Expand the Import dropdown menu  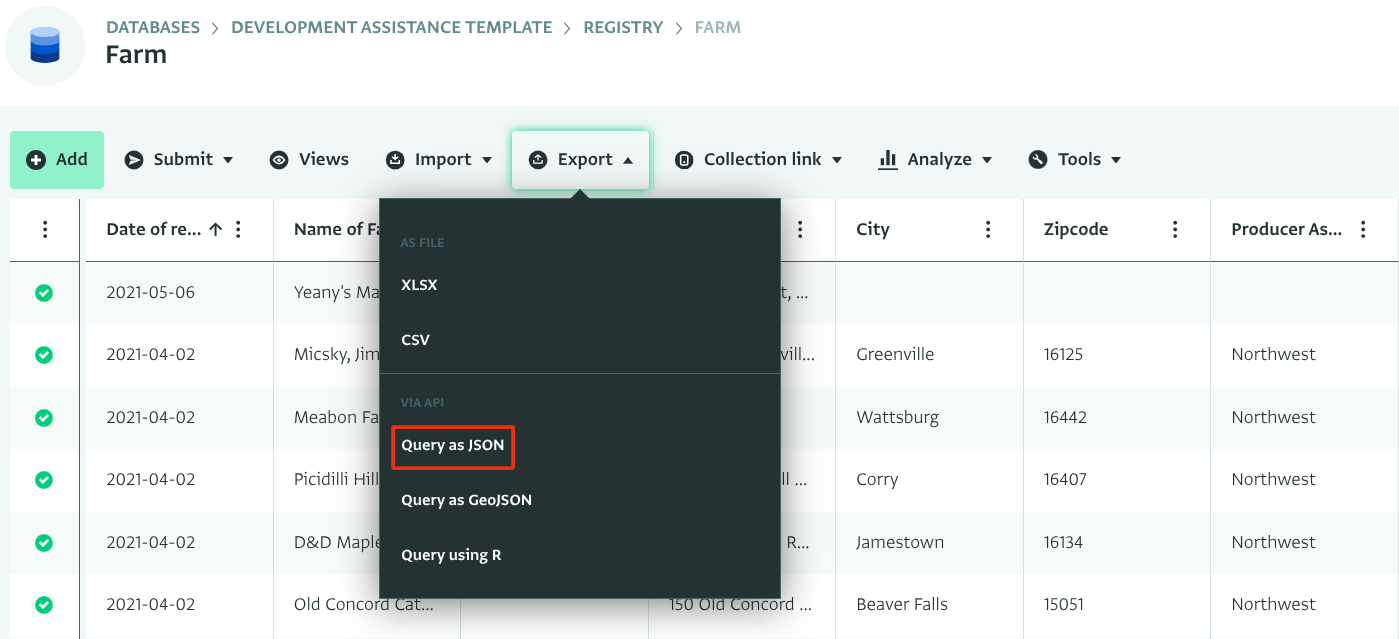click(x=439, y=160)
